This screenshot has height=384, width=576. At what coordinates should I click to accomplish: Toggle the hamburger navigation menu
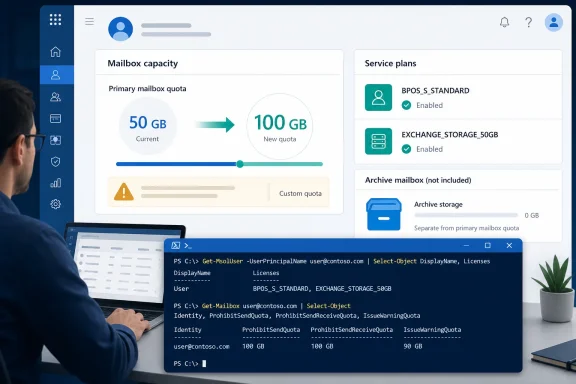(89, 22)
